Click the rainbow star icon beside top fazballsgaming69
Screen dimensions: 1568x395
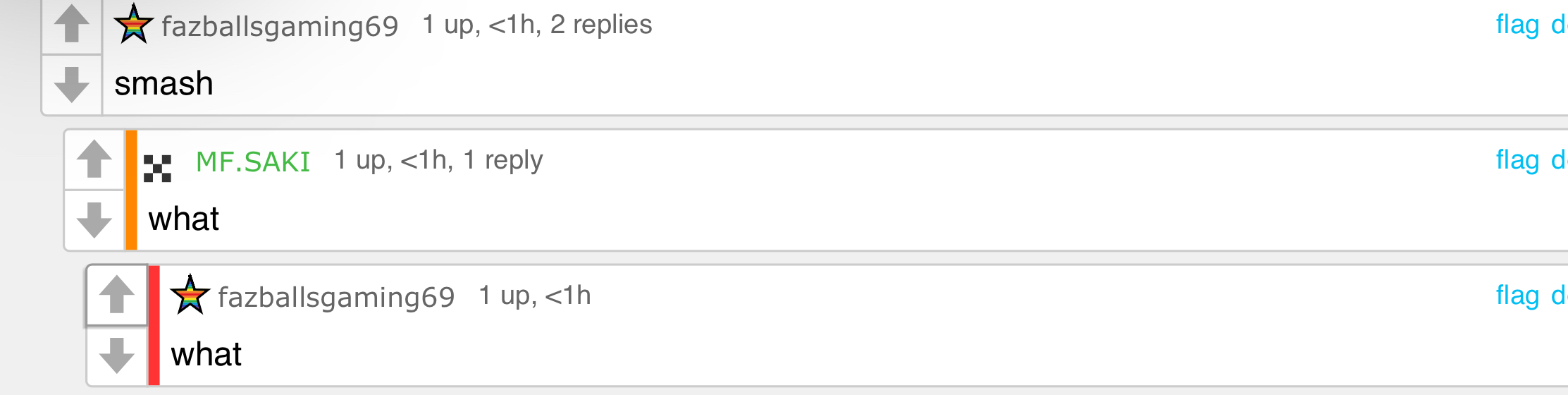pyautogui.click(x=134, y=25)
